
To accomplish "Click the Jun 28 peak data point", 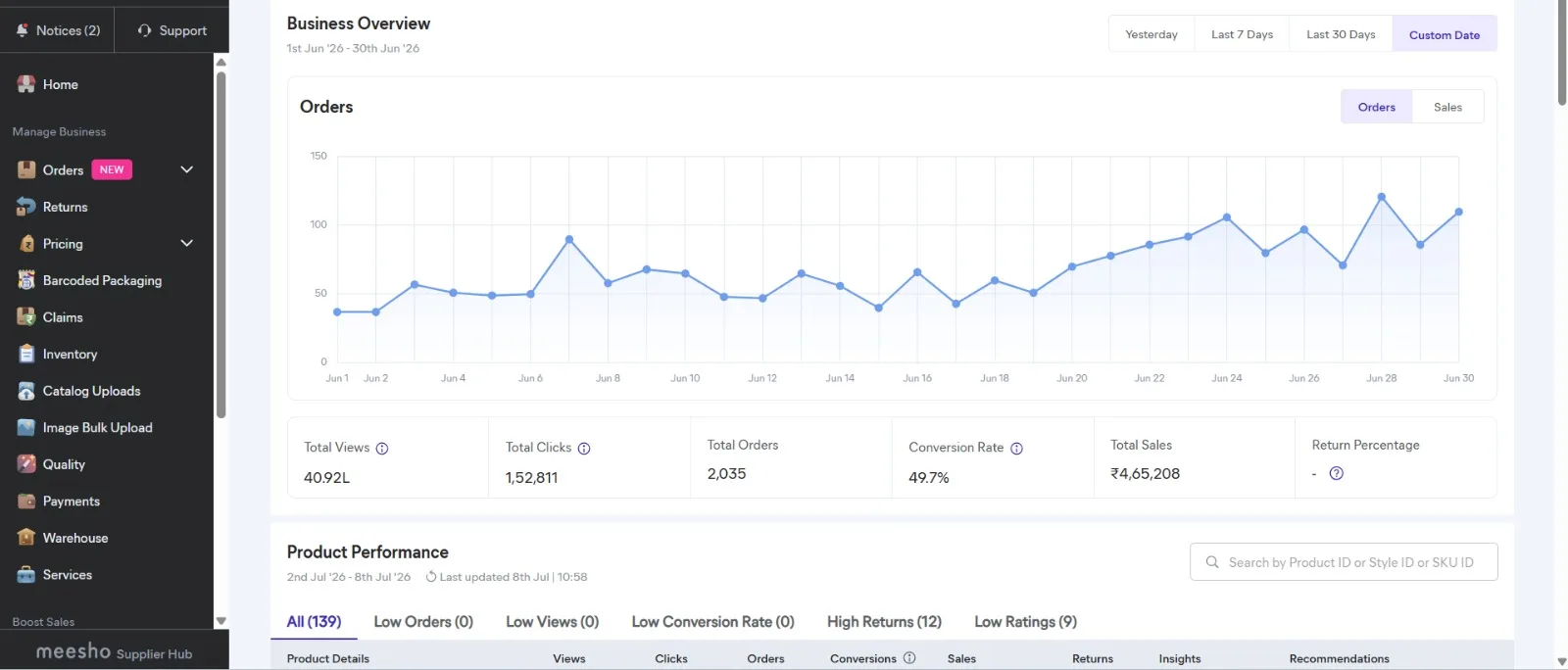I will [x=1382, y=197].
